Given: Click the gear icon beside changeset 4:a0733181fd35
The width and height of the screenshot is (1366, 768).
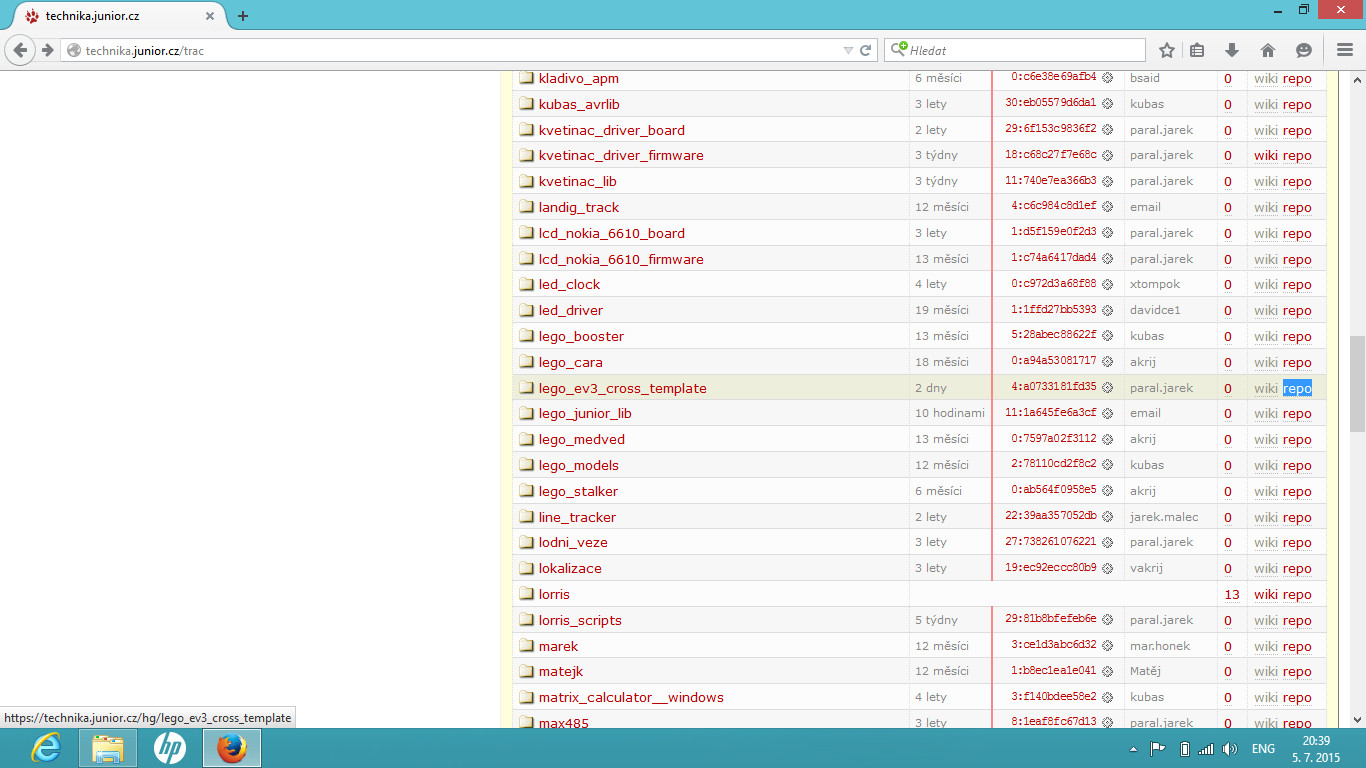Looking at the screenshot, I should (1107, 388).
